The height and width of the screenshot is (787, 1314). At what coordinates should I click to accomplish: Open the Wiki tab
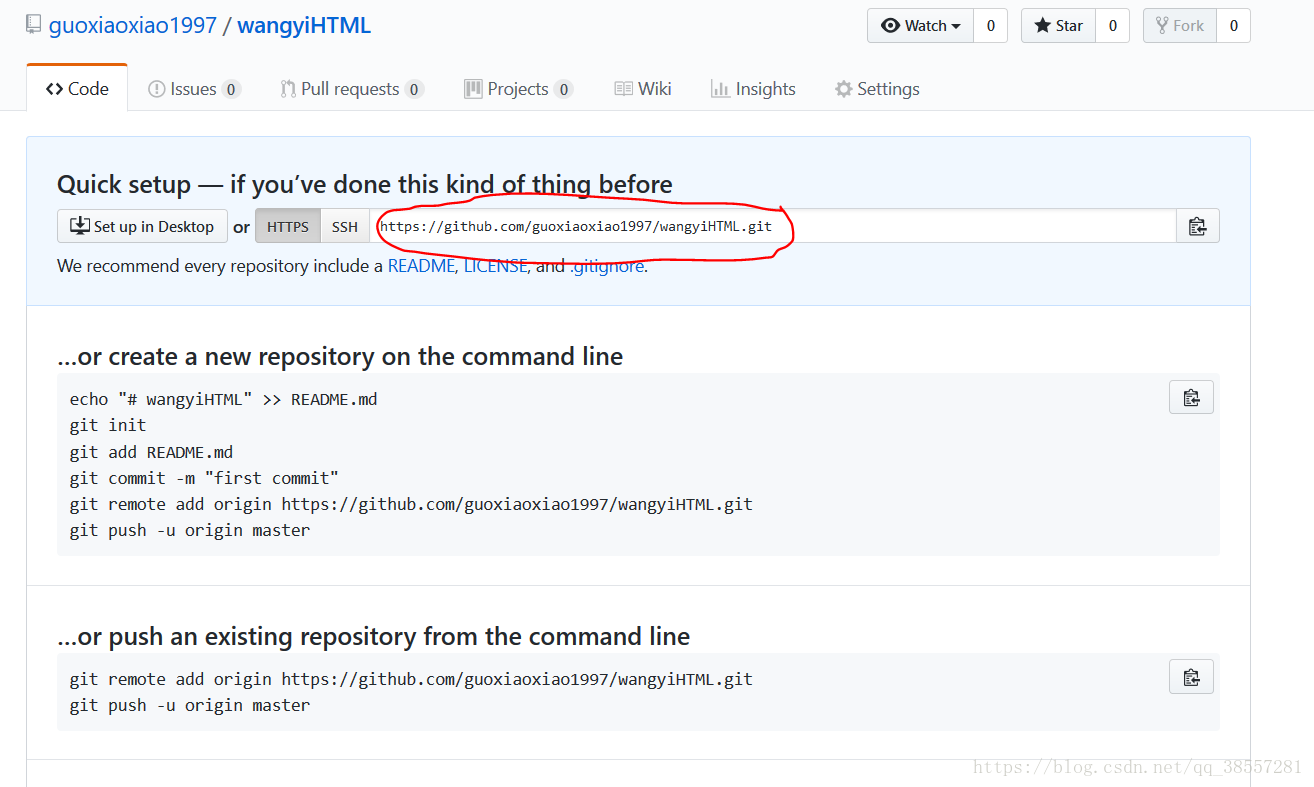pos(643,89)
